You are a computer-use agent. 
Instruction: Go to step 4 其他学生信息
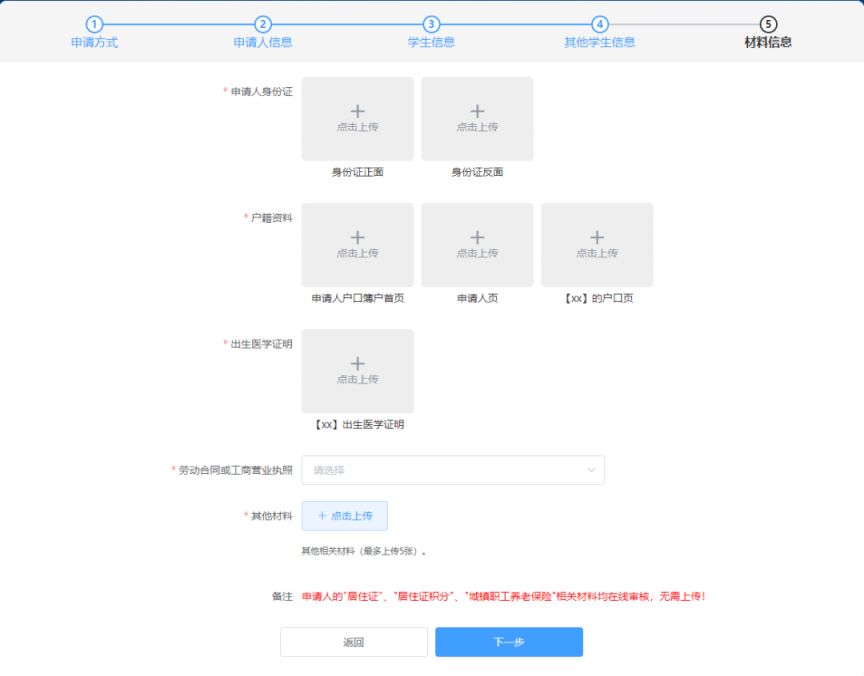tap(600, 33)
